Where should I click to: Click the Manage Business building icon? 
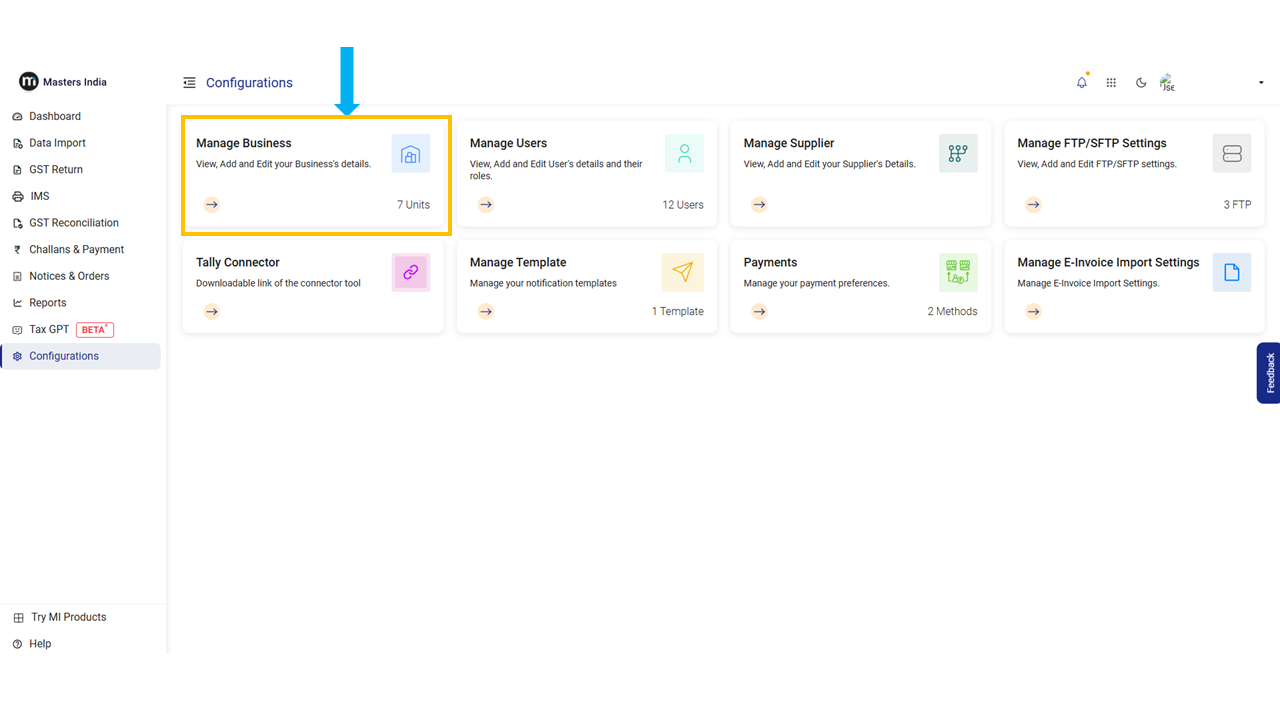click(410, 154)
